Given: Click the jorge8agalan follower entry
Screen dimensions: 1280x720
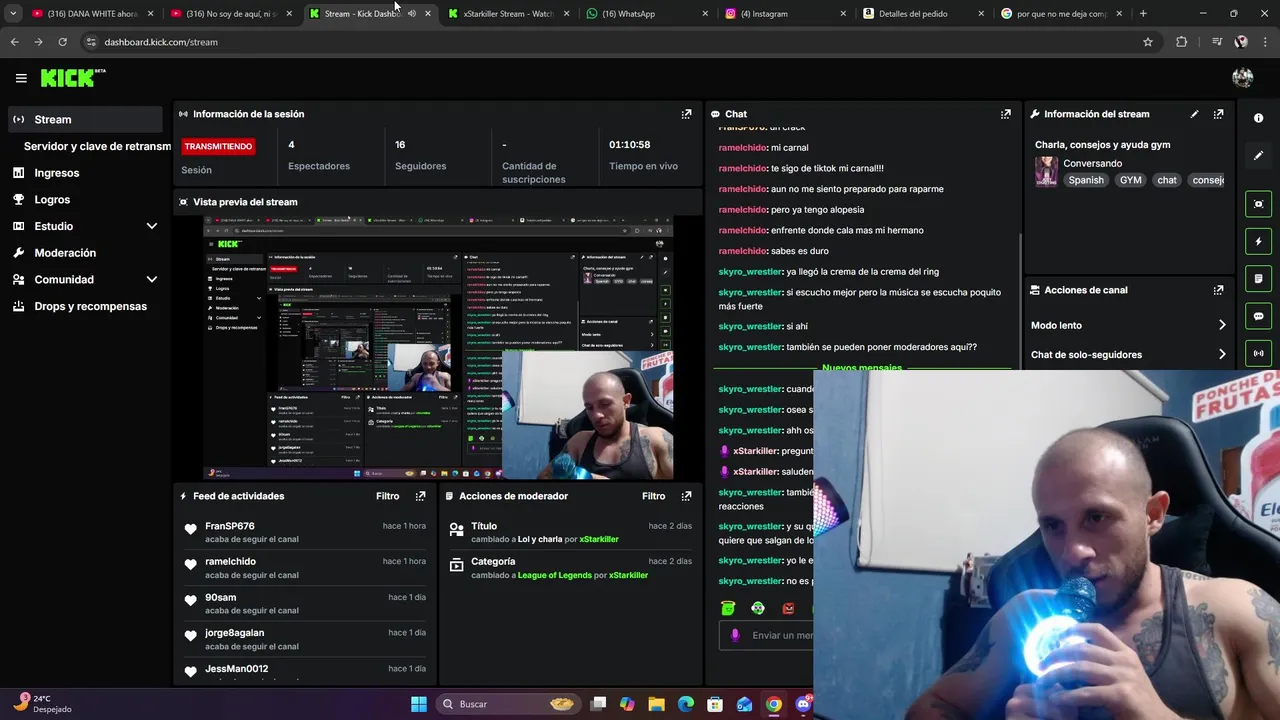Looking at the screenshot, I should [x=304, y=639].
